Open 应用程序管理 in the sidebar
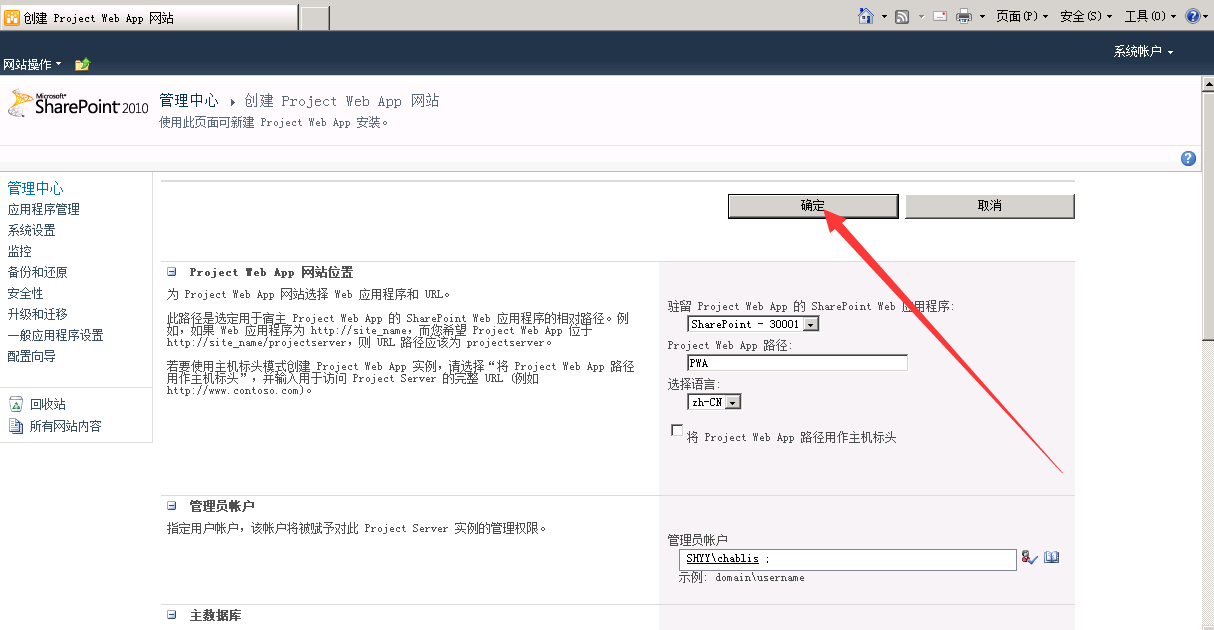 pos(44,209)
